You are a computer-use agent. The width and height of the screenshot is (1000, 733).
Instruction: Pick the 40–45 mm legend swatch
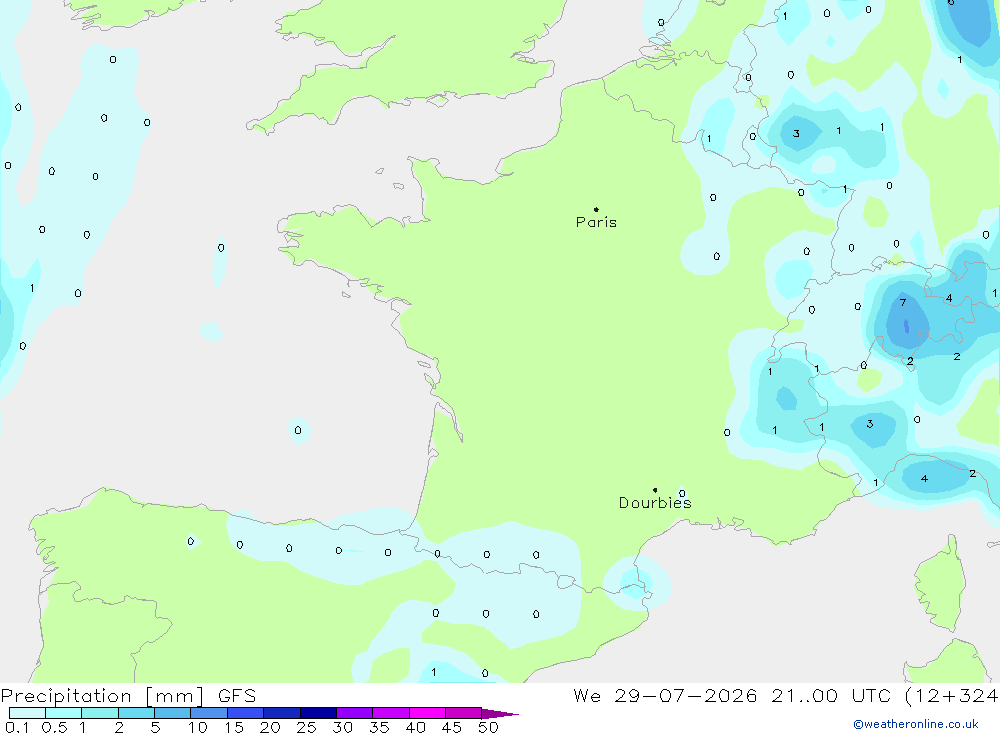(427, 713)
